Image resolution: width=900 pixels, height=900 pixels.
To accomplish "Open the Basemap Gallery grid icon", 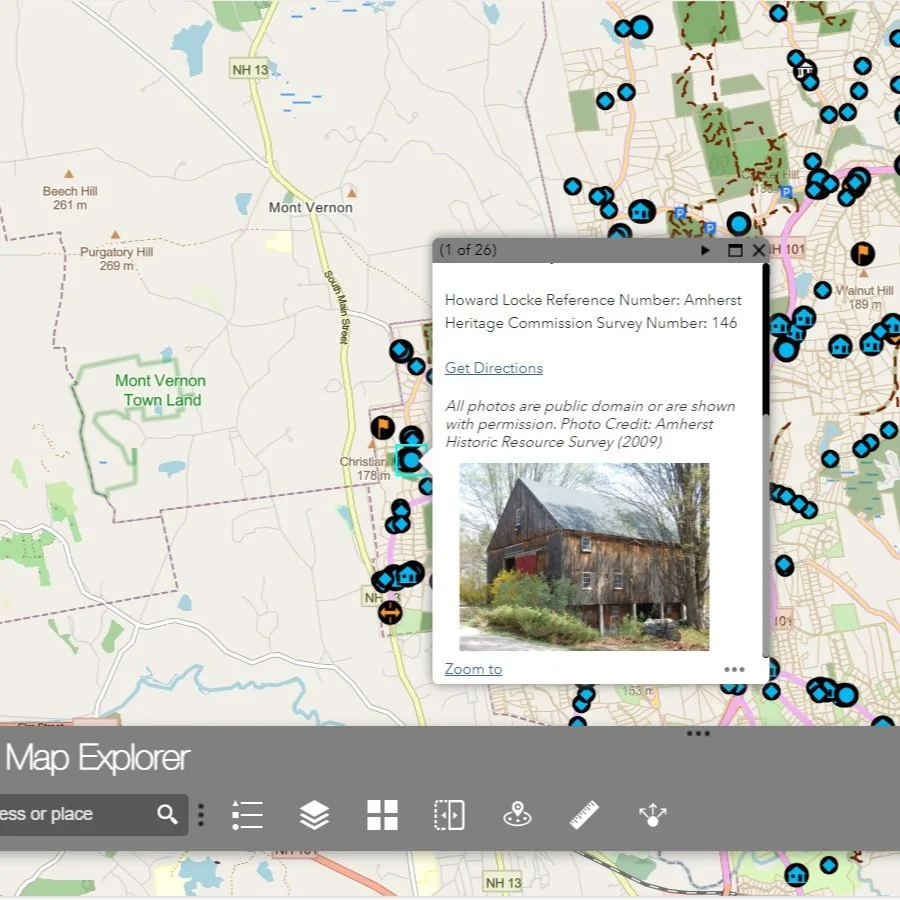I will click(x=382, y=814).
